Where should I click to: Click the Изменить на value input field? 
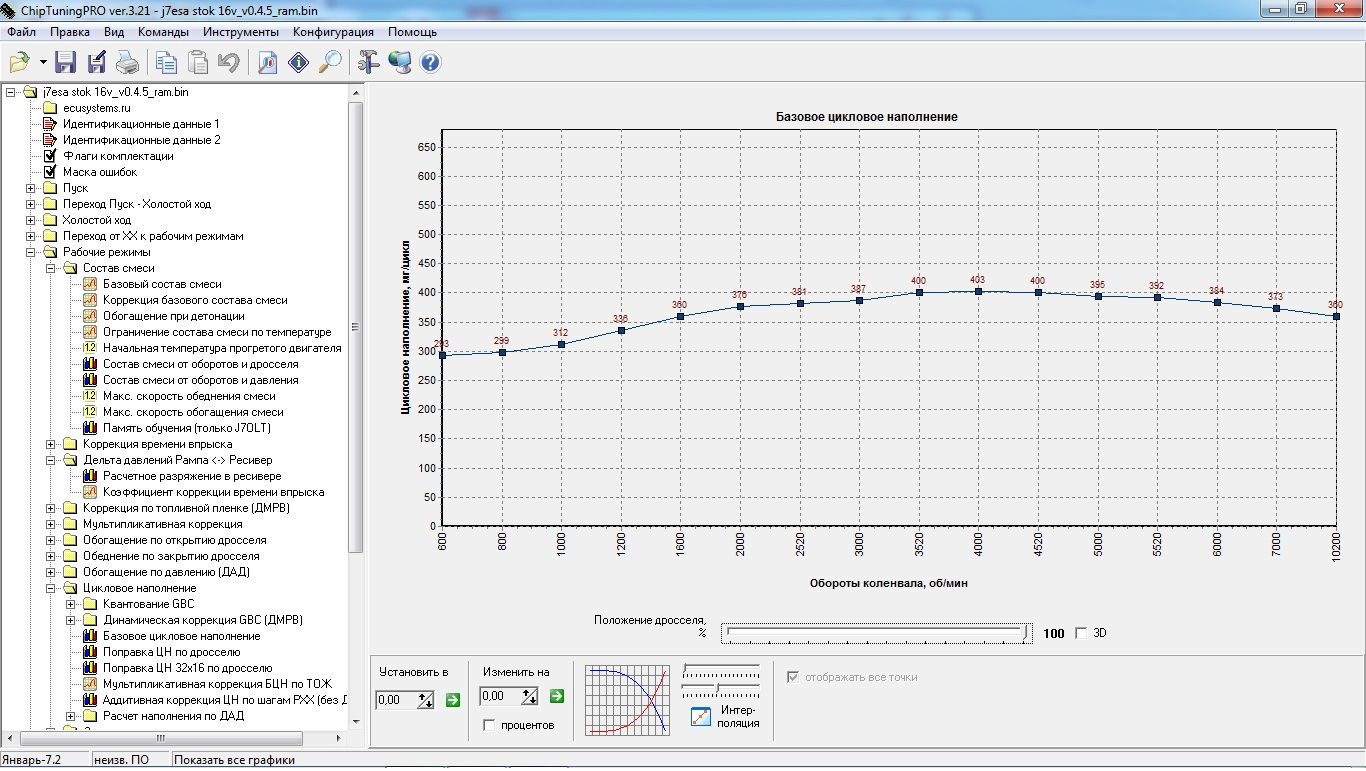[497, 697]
